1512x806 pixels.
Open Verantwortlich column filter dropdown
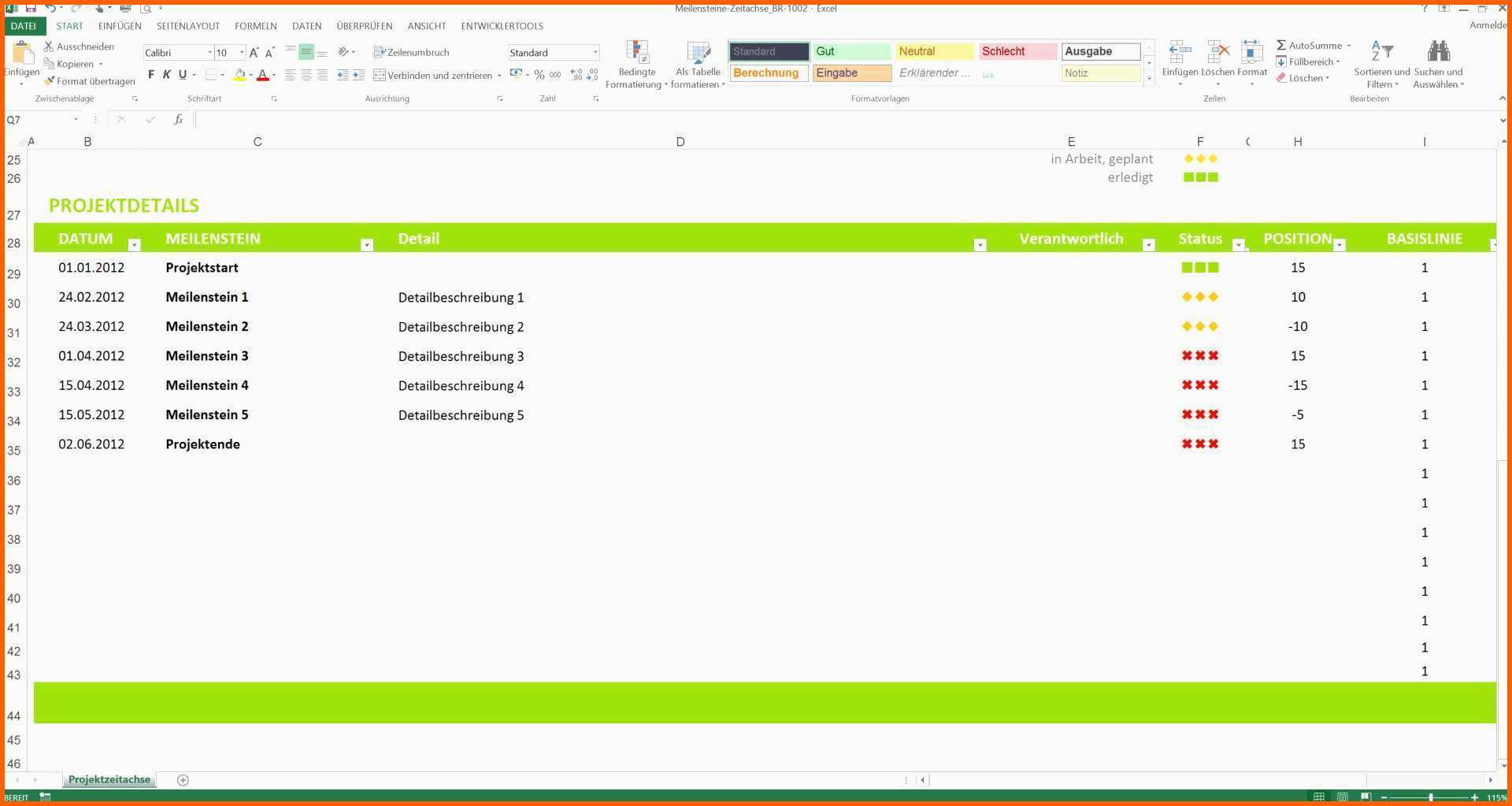coord(1148,245)
